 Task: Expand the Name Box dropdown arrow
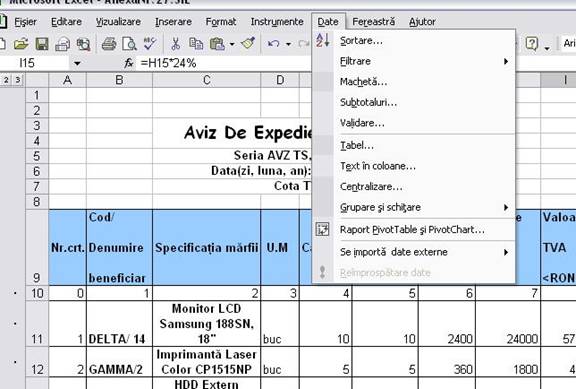77,63
